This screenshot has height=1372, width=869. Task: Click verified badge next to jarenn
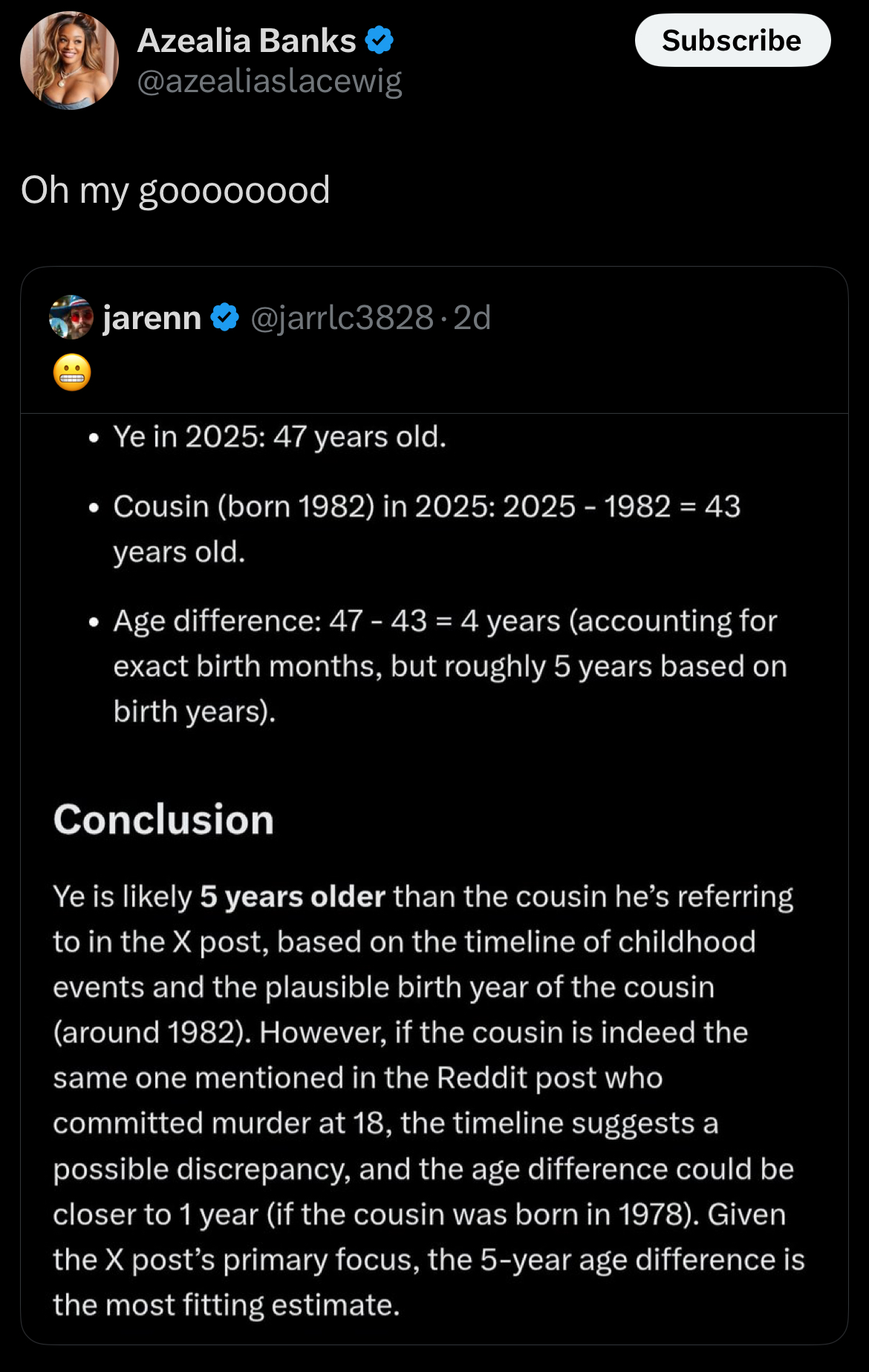[x=224, y=317]
